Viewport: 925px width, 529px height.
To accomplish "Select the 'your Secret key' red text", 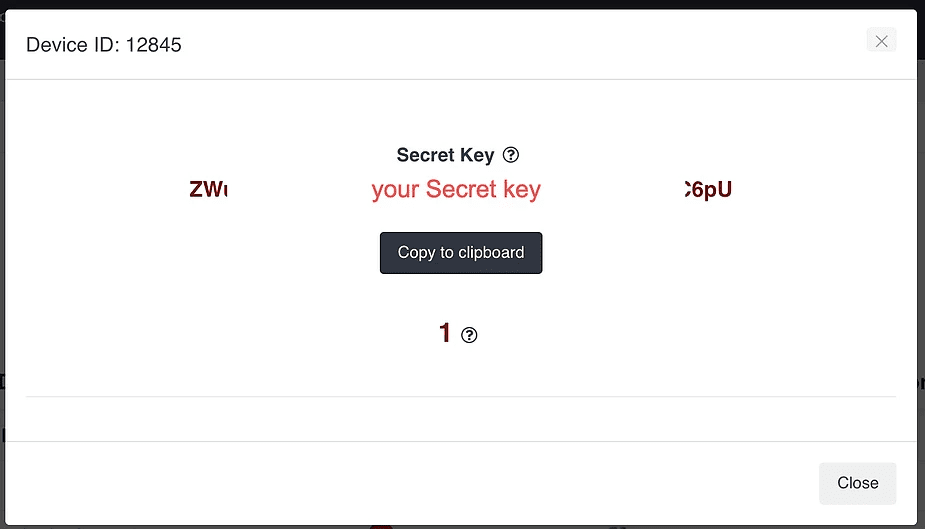I will pyautogui.click(x=456, y=189).
